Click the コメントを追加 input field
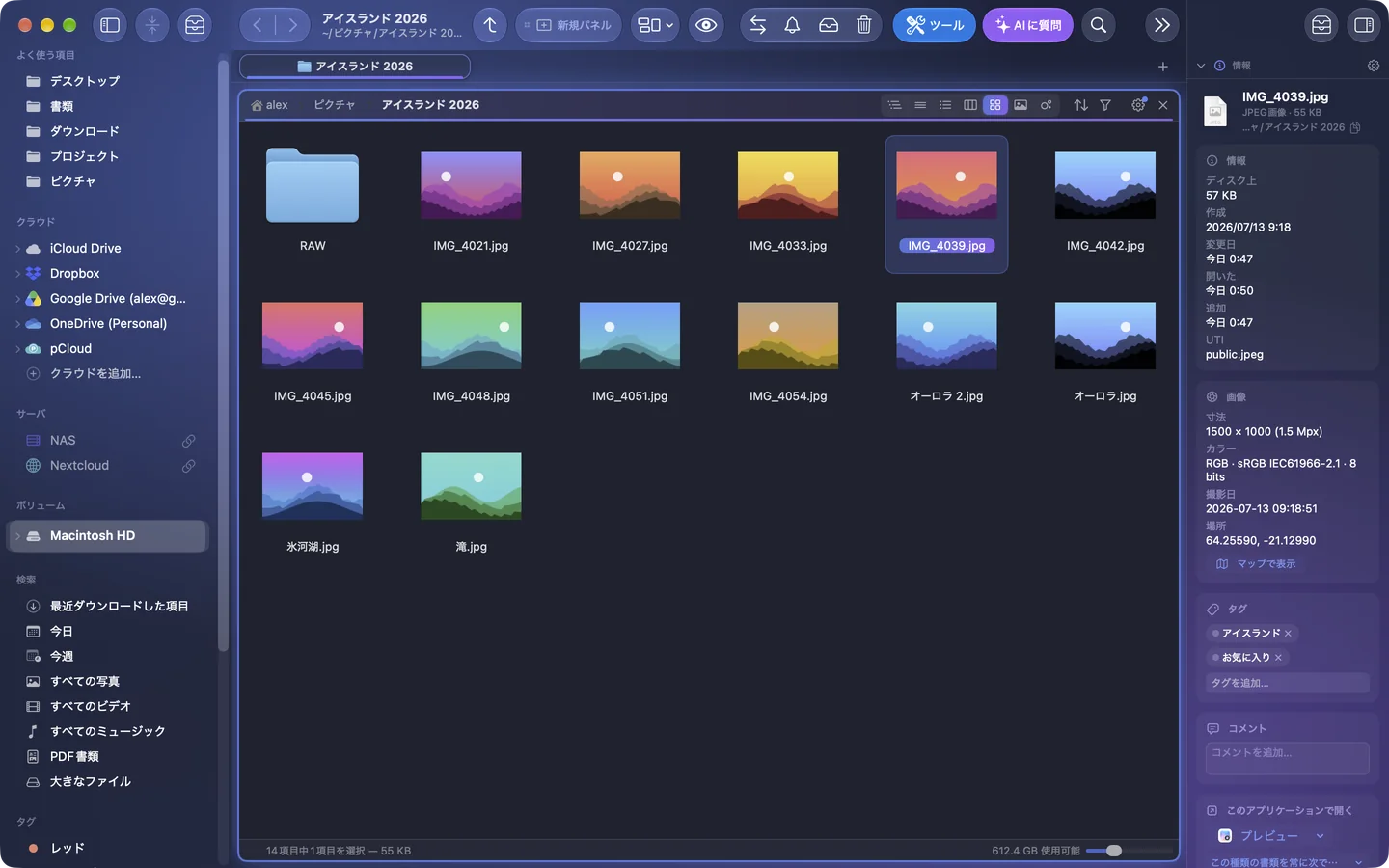 (x=1287, y=758)
